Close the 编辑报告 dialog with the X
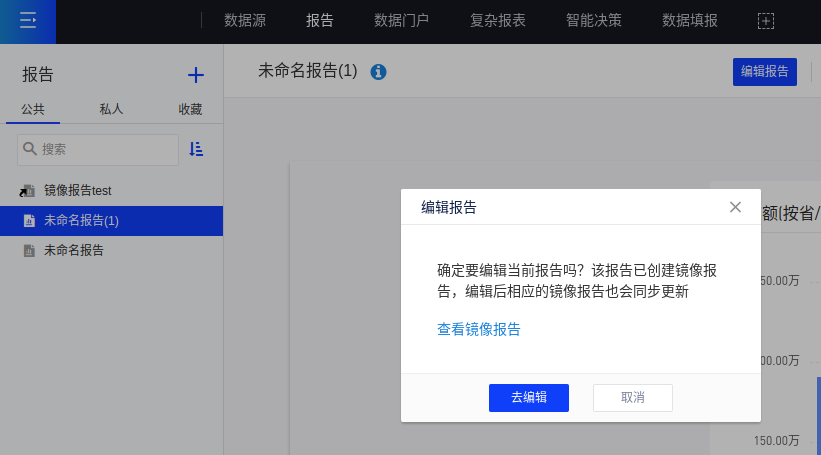Viewport: 821px width, 455px height. pyautogui.click(x=735, y=207)
